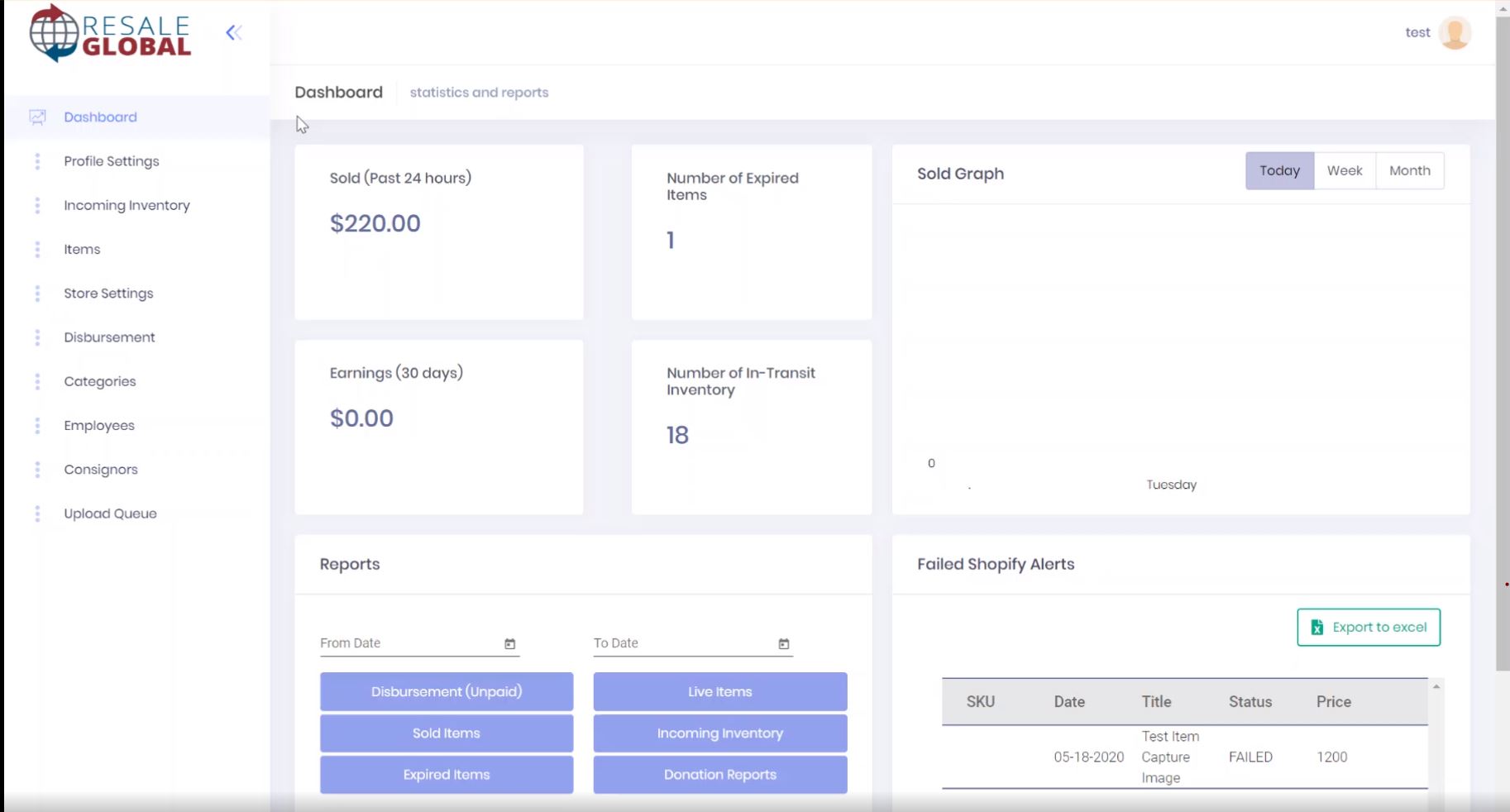Switch Sold Graph to Today

click(1279, 171)
